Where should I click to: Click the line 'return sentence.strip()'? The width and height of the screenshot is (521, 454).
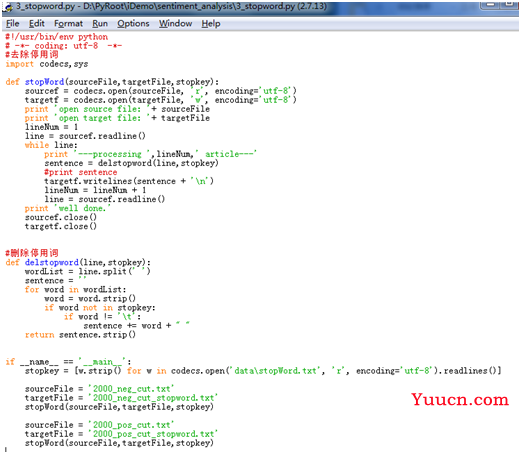pyautogui.click(x=80, y=335)
